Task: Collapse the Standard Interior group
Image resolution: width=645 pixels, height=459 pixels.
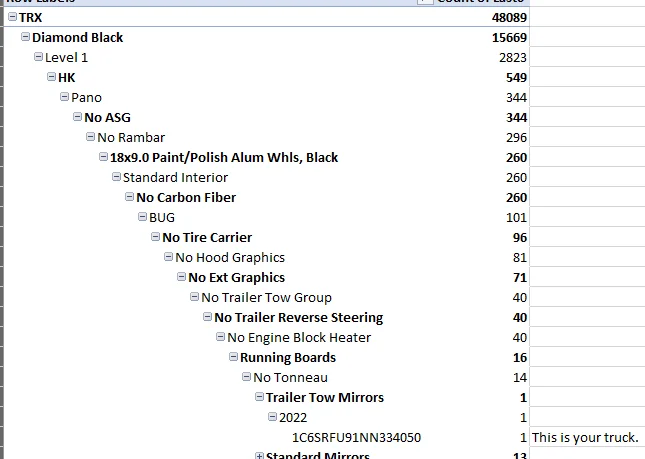Action: click(116, 177)
